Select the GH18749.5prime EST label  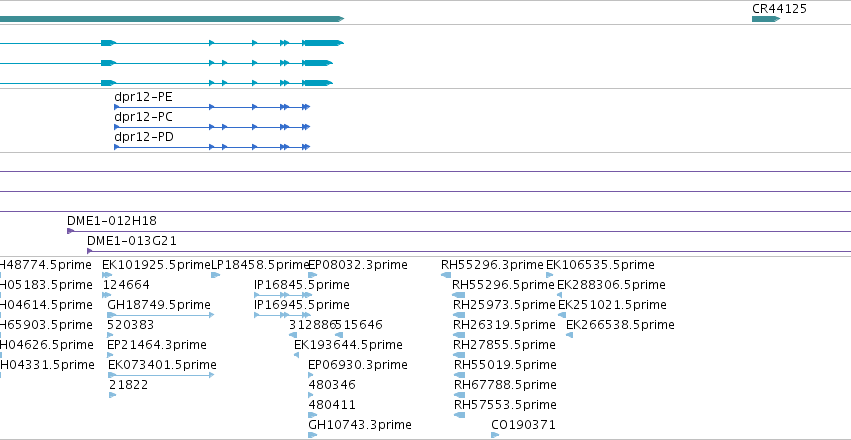pos(159,305)
